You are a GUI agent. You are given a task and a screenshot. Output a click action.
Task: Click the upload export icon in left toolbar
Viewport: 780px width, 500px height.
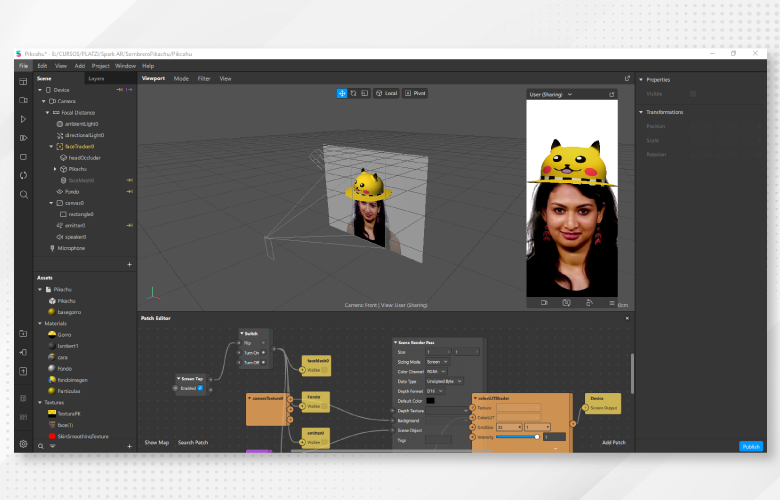point(23,371)
